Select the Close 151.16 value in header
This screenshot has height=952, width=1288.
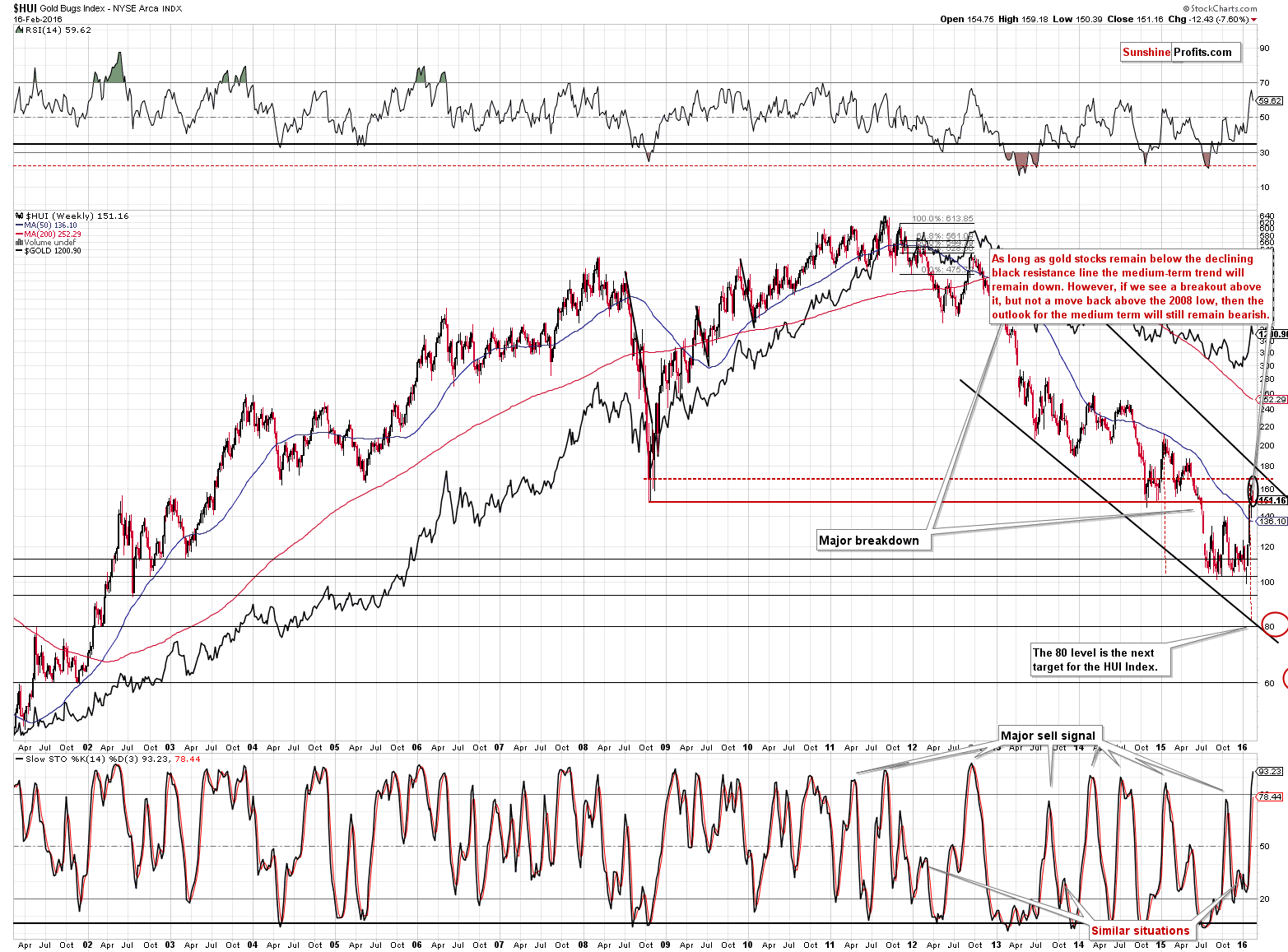1136,19
